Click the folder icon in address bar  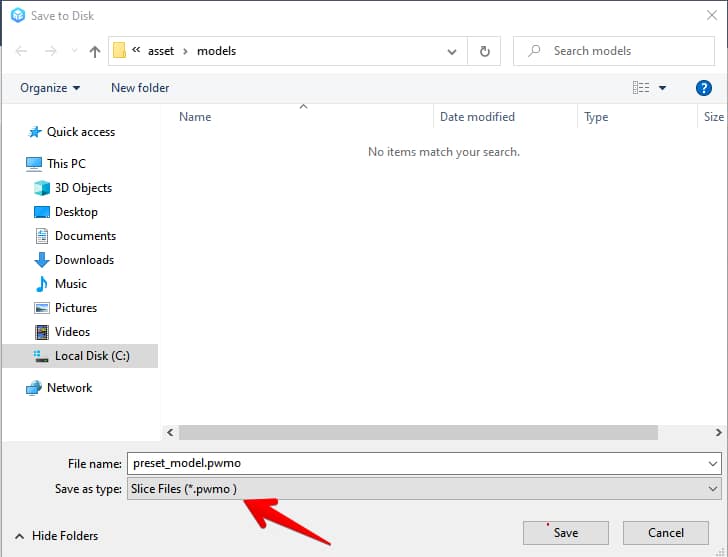pos(120,51)
